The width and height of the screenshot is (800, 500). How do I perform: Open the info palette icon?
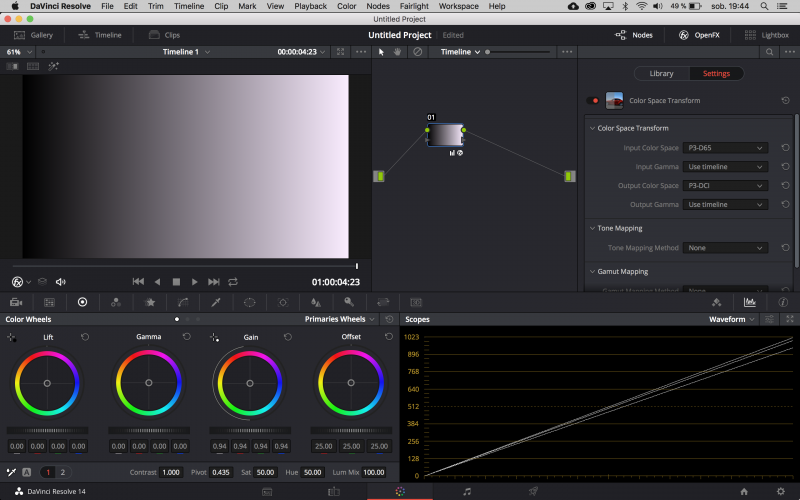point(783,303)
